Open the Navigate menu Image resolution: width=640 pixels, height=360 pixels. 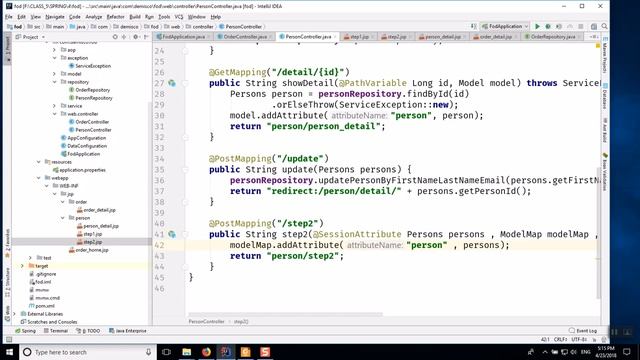click(x=55, y=17)
